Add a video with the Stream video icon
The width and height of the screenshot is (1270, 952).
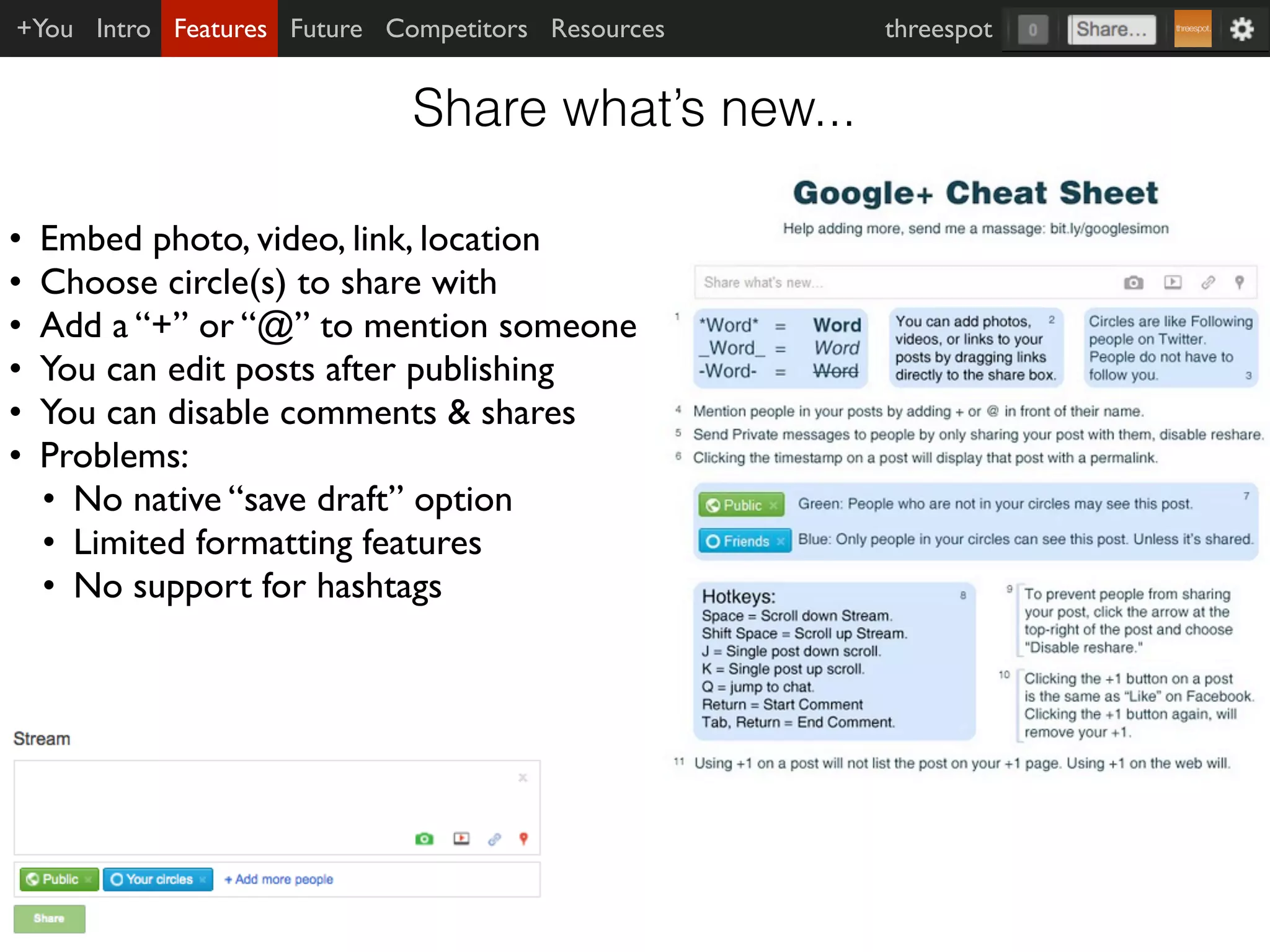click(x=461, y=839)
